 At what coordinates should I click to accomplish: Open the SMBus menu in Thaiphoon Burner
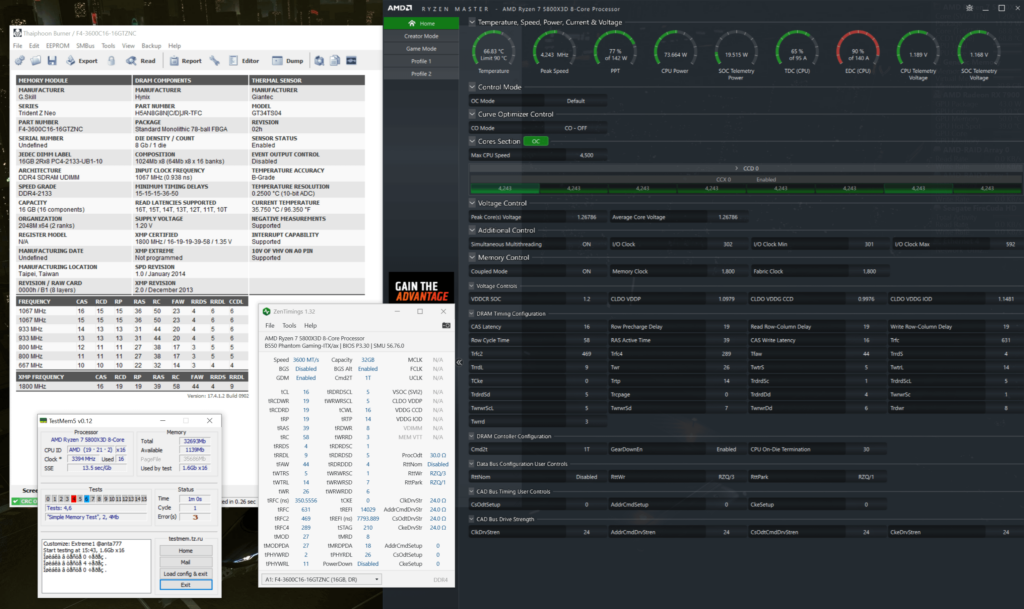85,46
